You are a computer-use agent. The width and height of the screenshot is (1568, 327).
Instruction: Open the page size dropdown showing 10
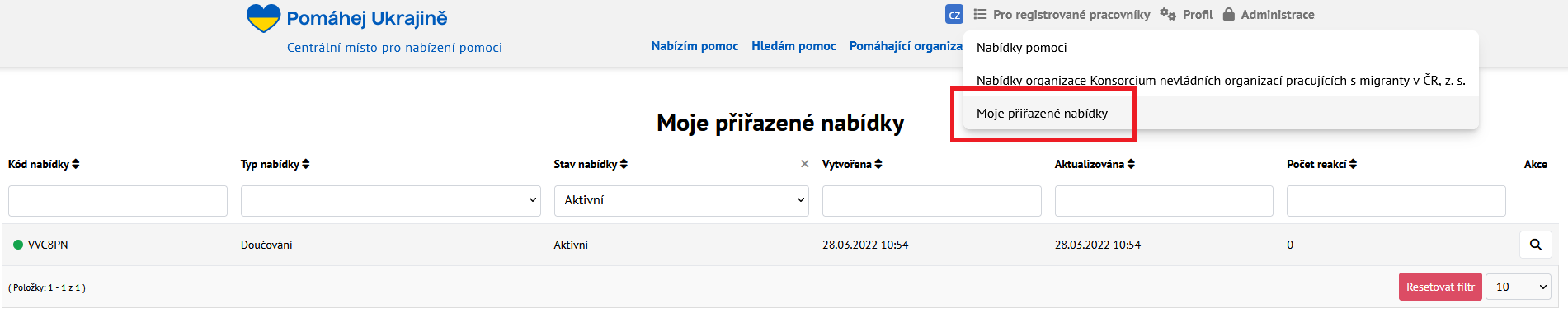1519,287
